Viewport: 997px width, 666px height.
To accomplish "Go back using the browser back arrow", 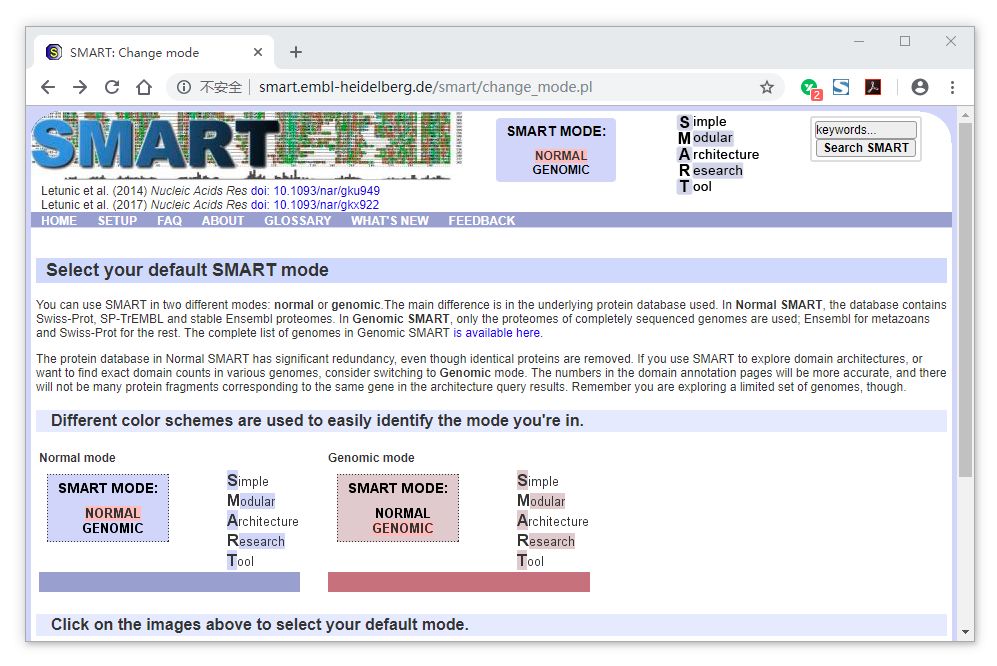I will coord(48,87).
